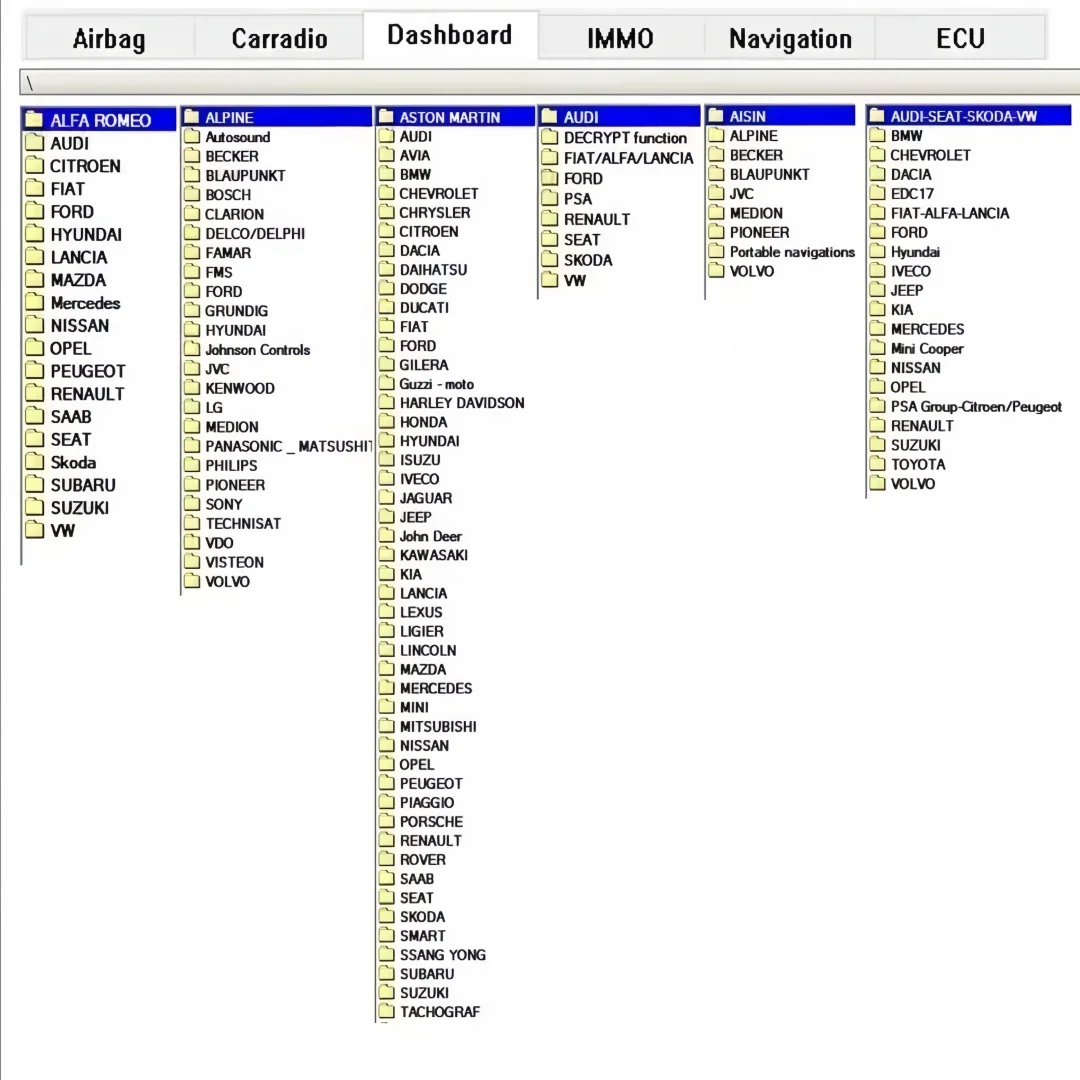Click the folder icon beside PORSCHE
1080x1080 pixels.
(386, 821)
